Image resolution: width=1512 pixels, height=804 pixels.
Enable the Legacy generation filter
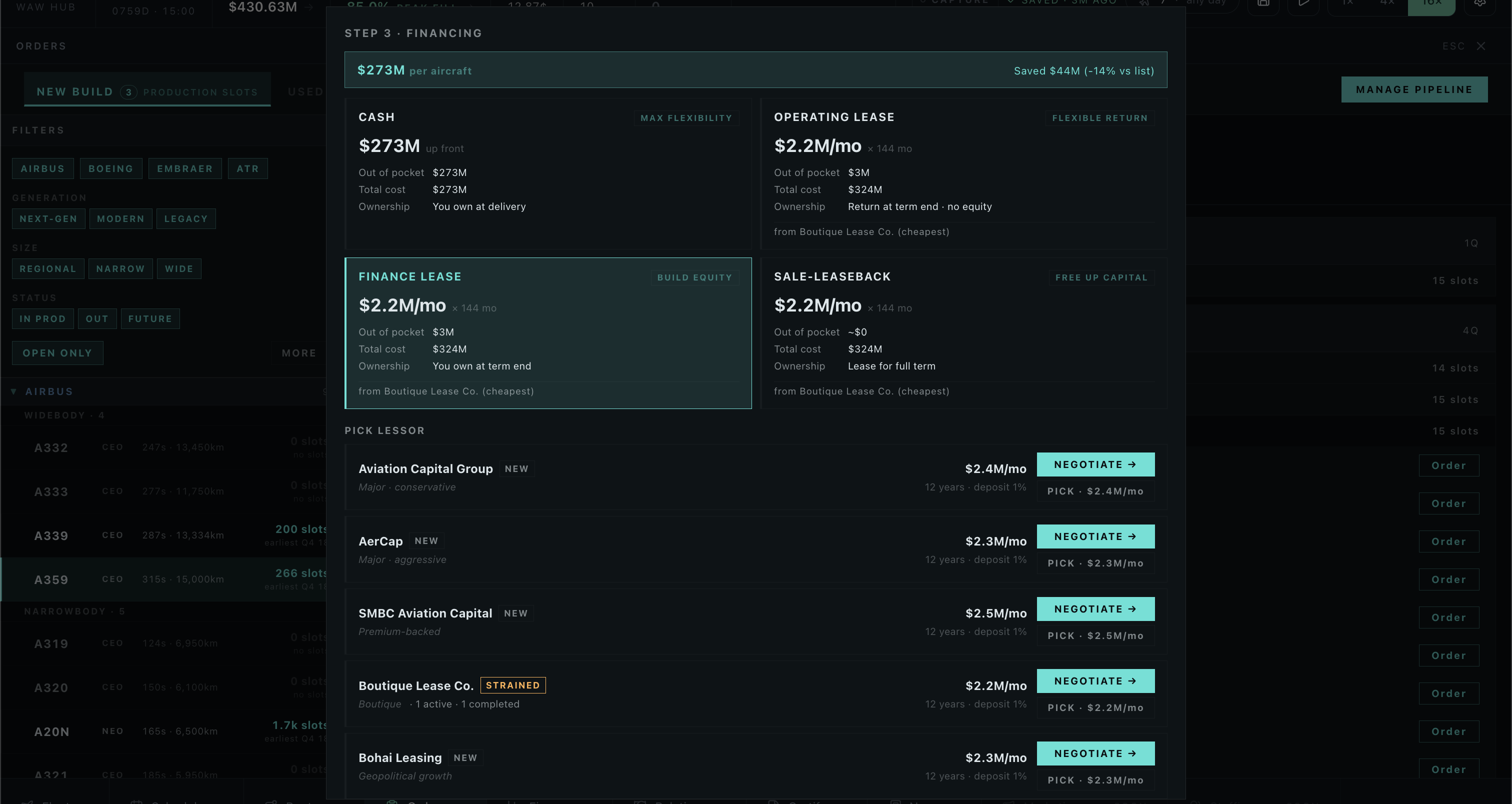(186, 219)
